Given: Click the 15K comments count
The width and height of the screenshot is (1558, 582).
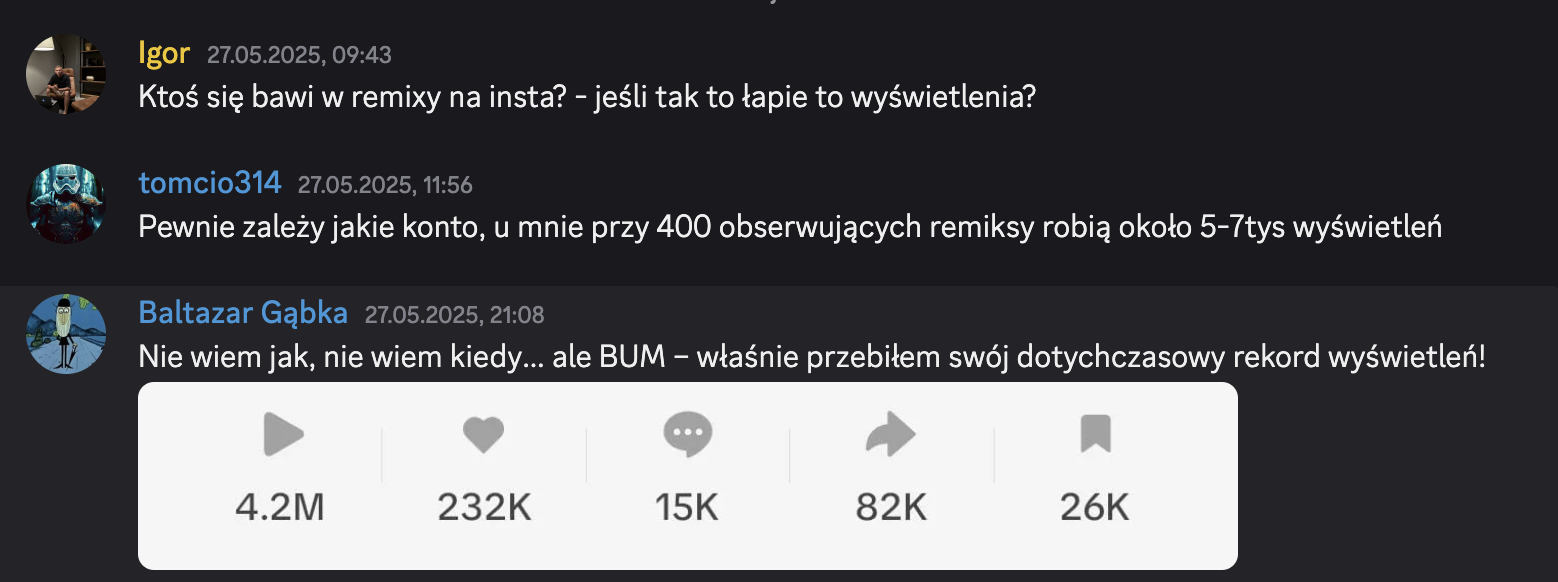Looking at the screenshot, I should tap(687, 508).
